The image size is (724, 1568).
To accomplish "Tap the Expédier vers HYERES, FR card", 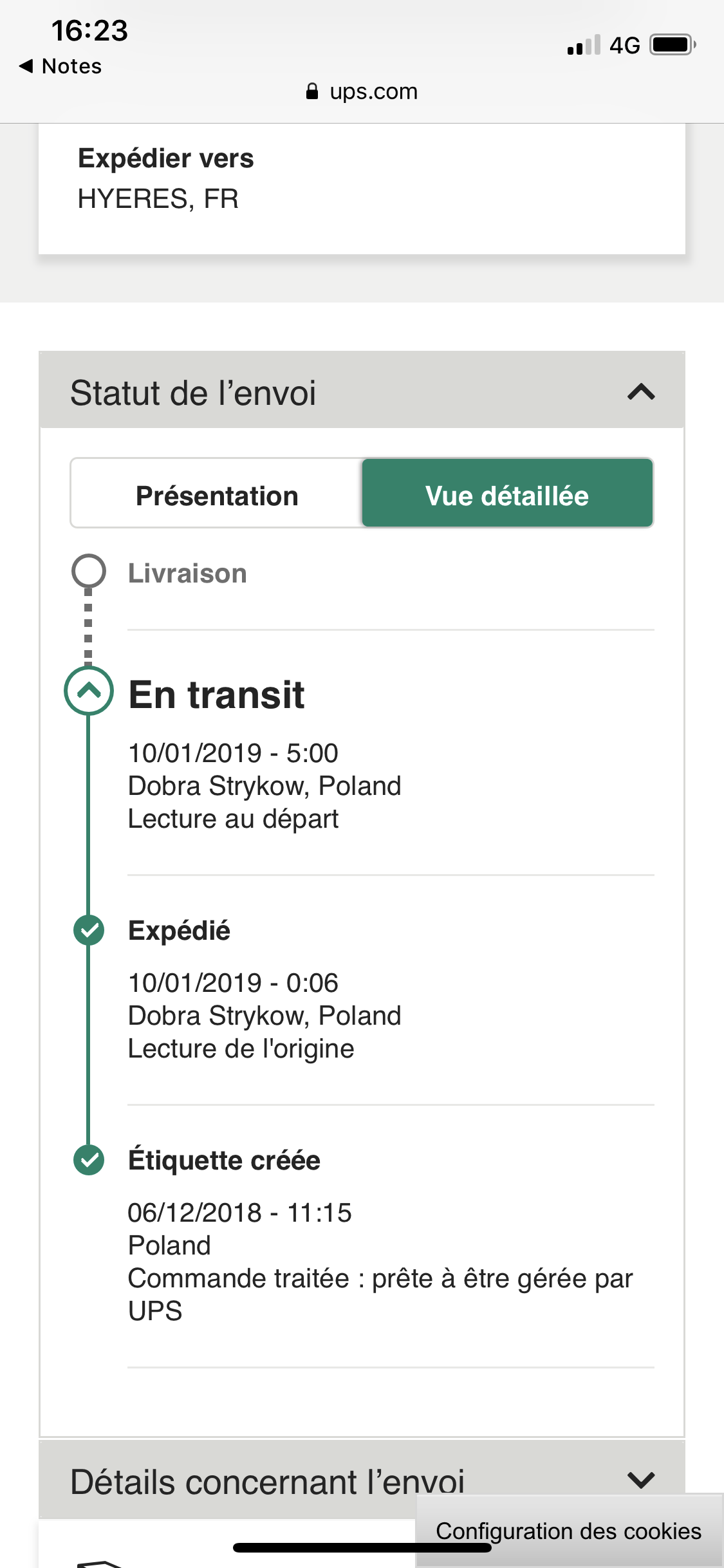I will click(x=362, y=188).
